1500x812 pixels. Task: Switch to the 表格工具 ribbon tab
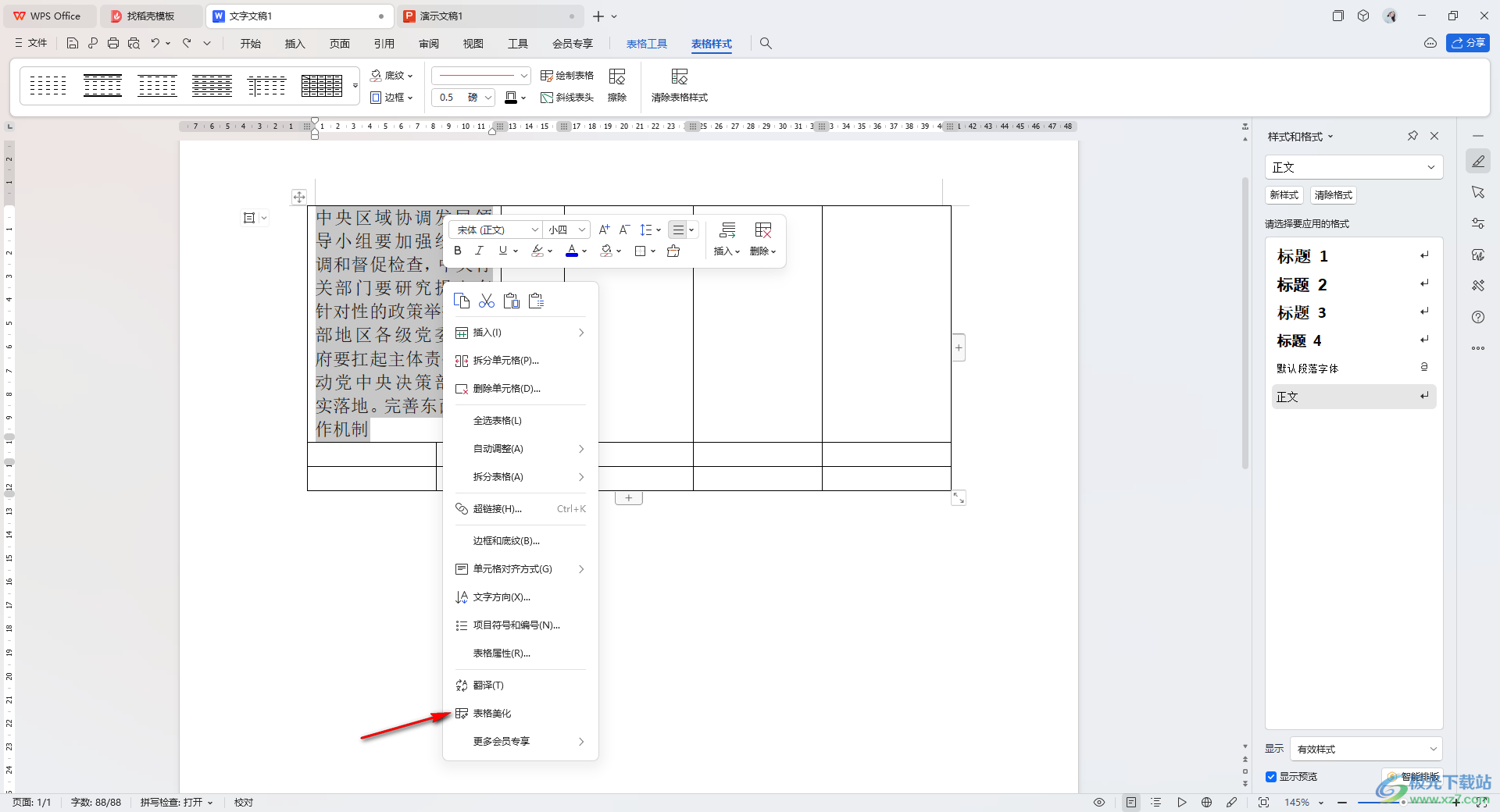tap(647, 44)
